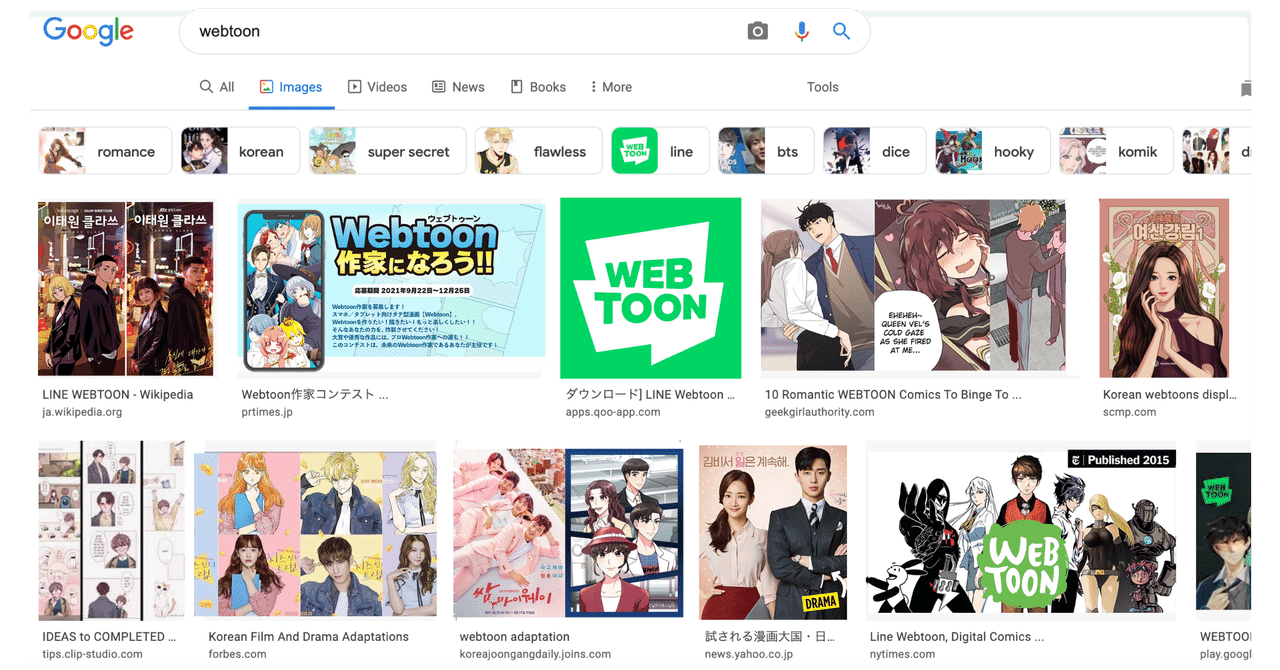Click the LINE WEBTOON - Wikipedia title
Screen dimensions: 1280x670
pos(118,395)
